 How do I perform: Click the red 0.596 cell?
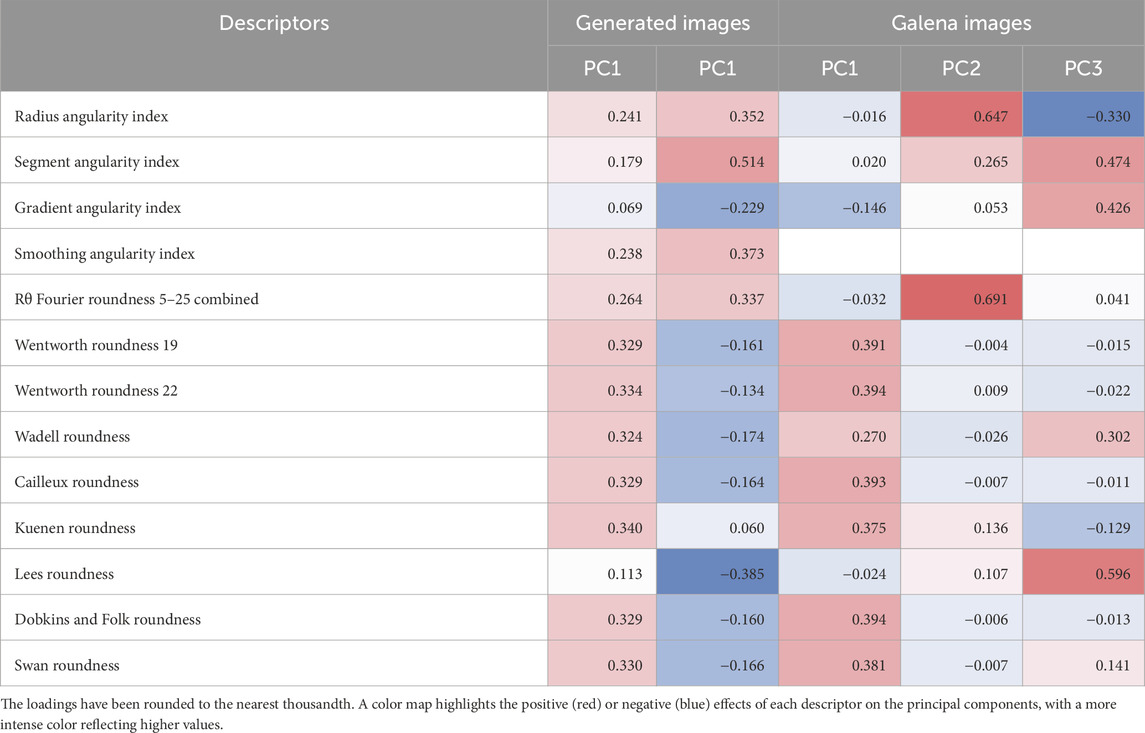(1083, 574)
